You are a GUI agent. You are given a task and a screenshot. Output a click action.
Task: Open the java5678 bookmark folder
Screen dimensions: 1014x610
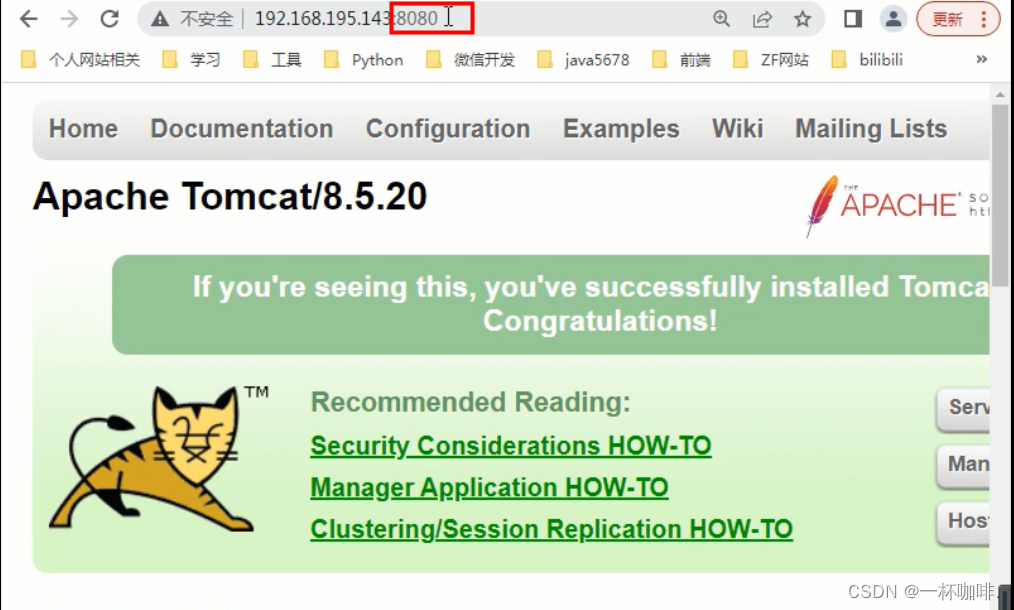[583, 60]
